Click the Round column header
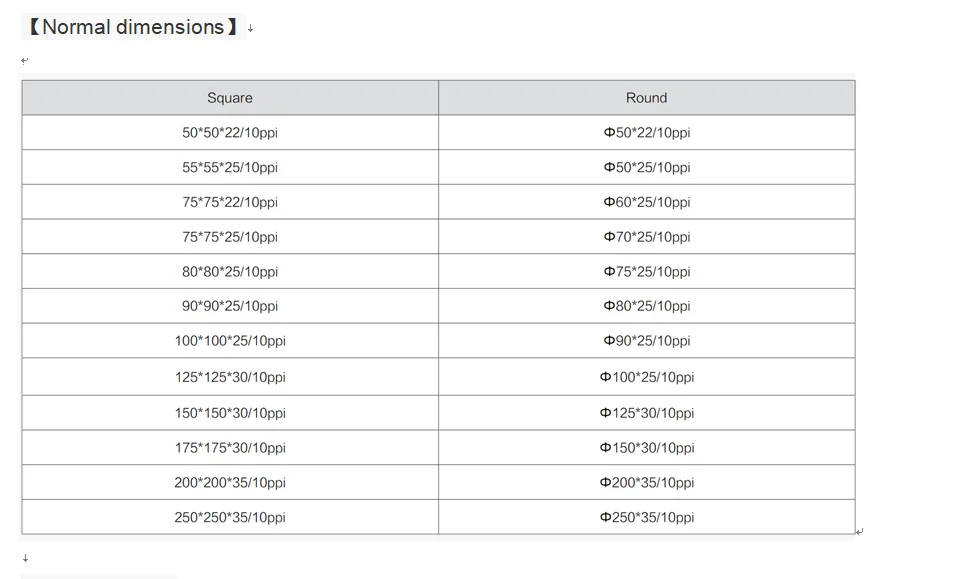Image resolution: width=977 pixels, height=579 pixels. pyautogui.click(x=646, y=98)
